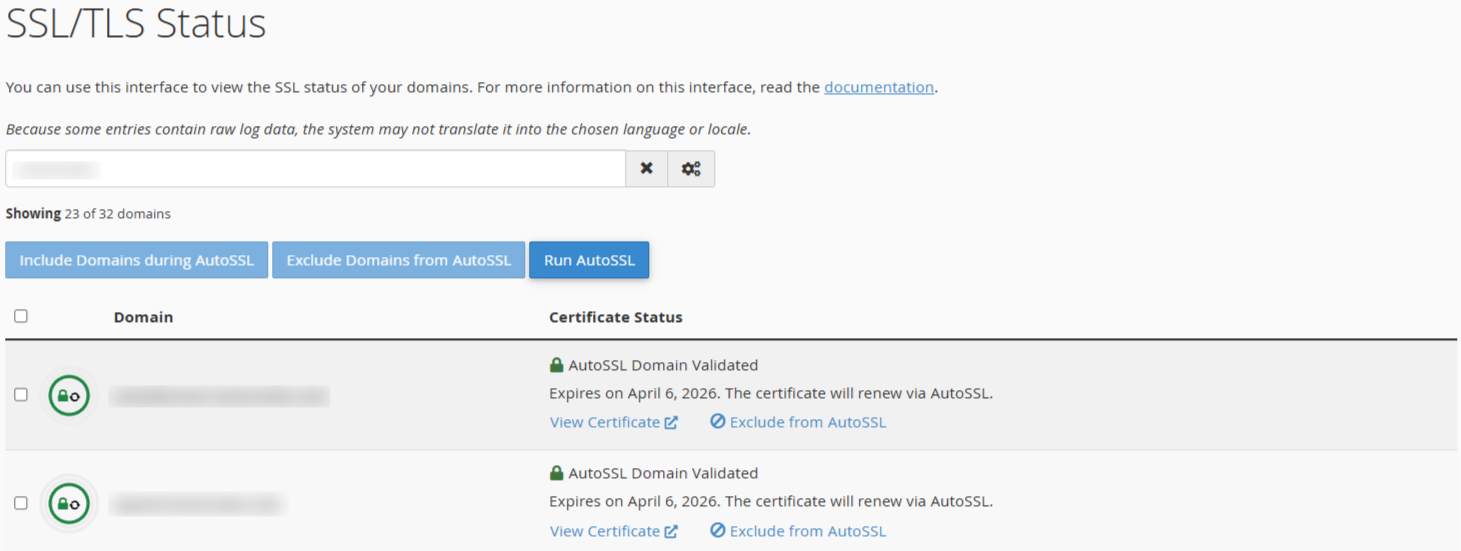
Task: Toggle the select-all domains checkbox in header
Action: (21, 316)
